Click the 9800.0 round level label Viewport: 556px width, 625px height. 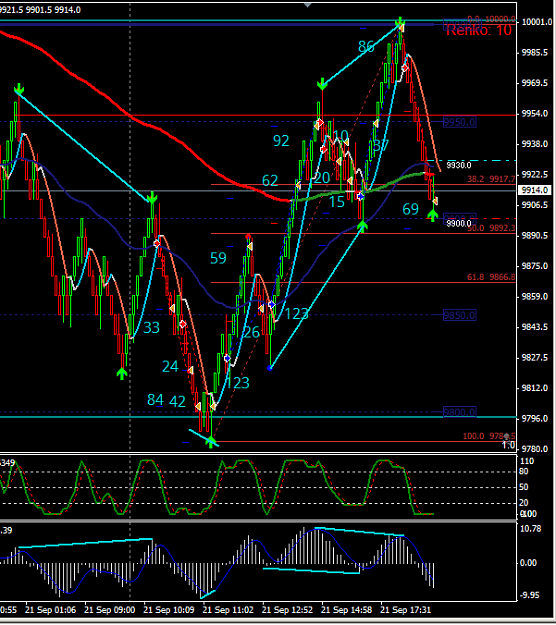point(460,412)
